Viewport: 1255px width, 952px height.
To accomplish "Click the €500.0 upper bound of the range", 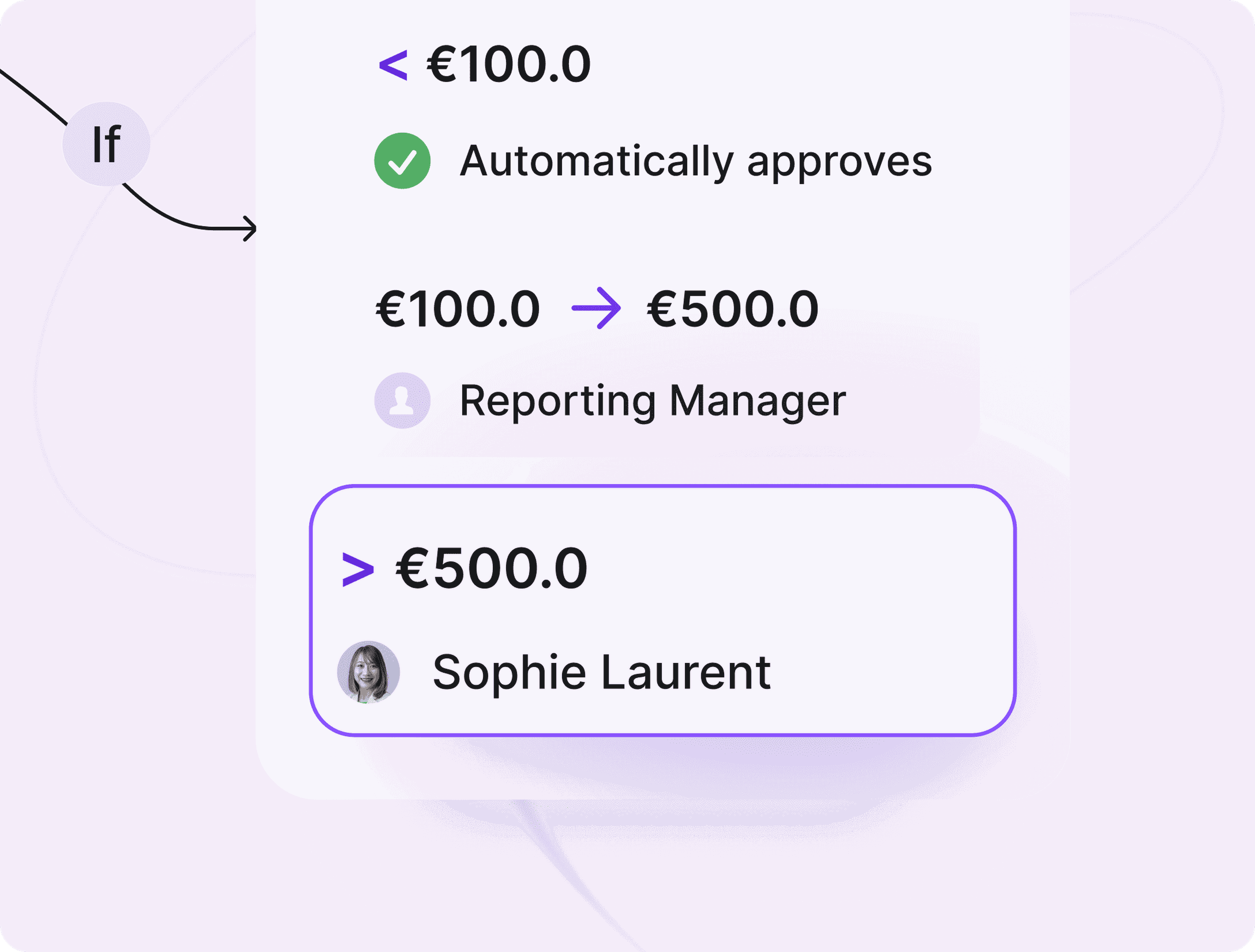I will pos(733,309).
